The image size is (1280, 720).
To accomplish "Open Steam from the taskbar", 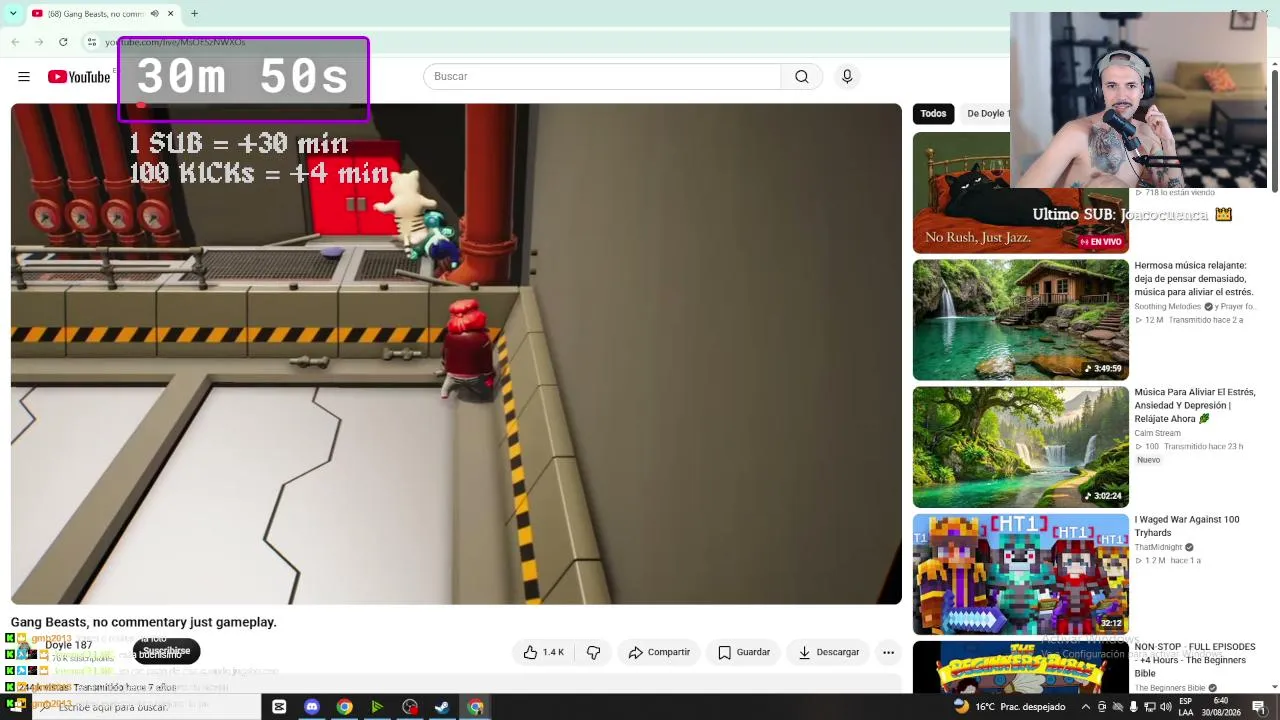I will coord(442,707).
